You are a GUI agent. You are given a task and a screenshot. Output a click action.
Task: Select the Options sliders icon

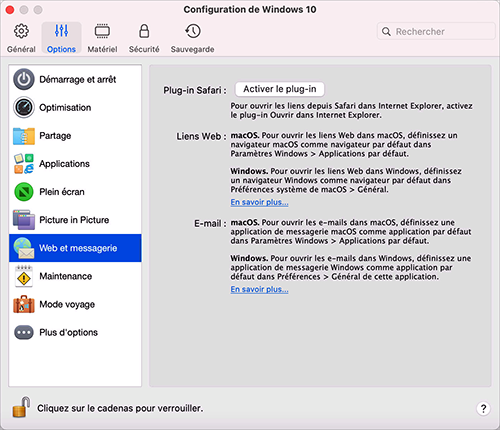61,31
